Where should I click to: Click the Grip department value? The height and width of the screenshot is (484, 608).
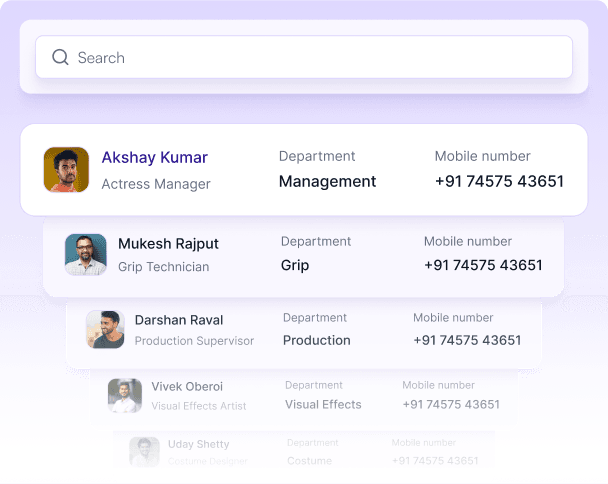(295, 266)
